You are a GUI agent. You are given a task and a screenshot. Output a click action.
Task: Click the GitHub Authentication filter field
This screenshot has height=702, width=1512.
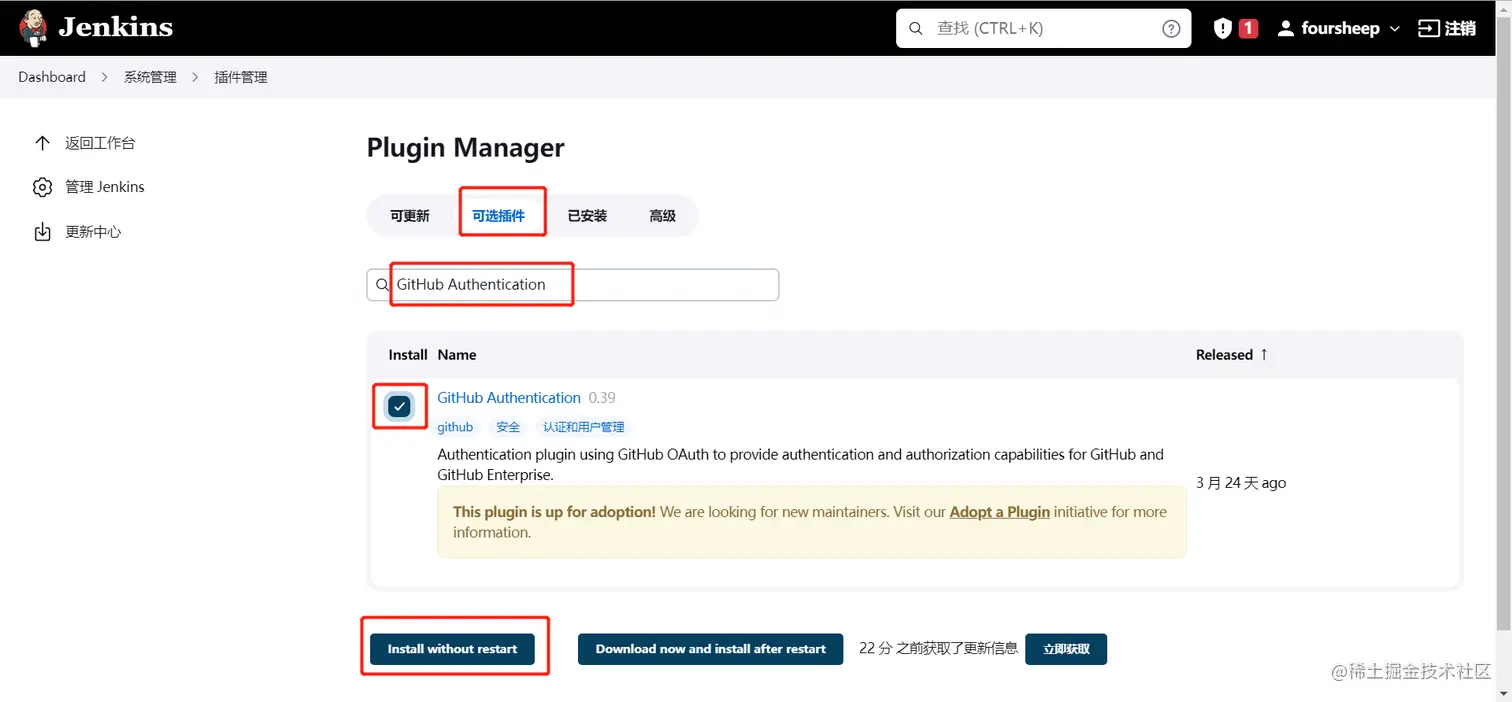click(x=572, y=285)
